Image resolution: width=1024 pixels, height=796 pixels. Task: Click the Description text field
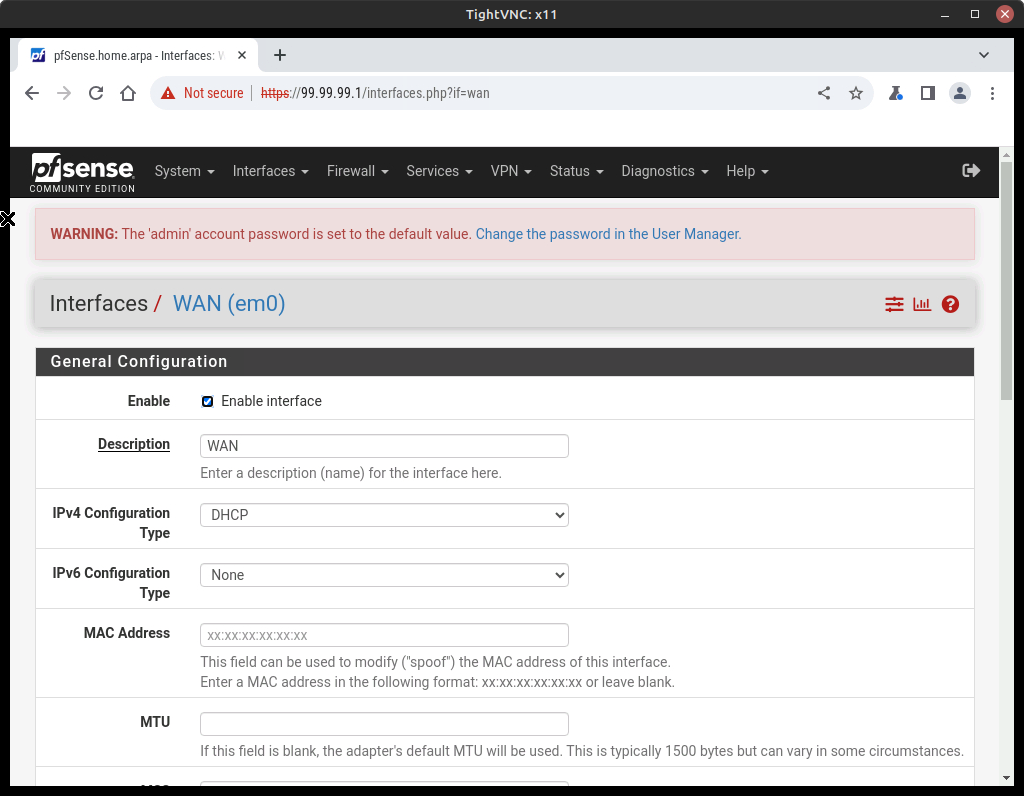pos(384,446)
